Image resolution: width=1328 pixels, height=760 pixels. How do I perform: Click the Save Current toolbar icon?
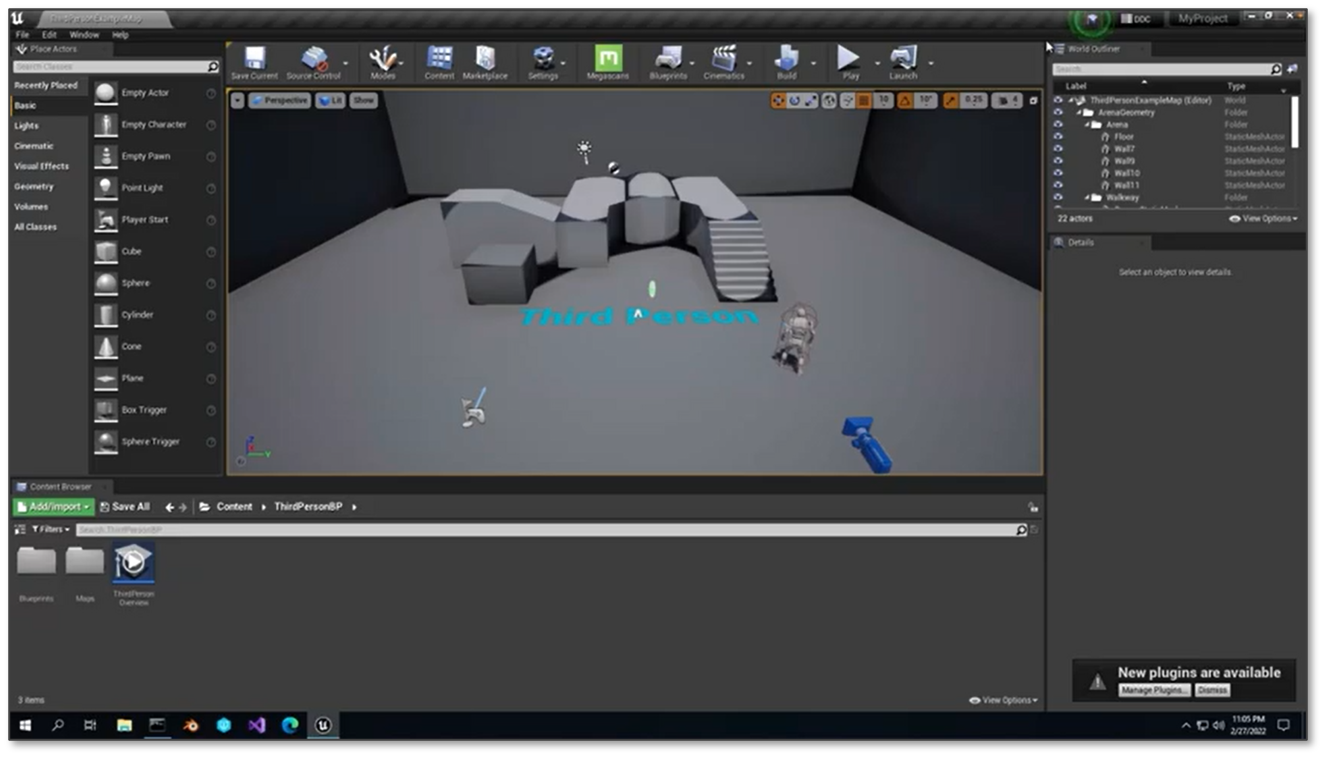point(254,62)
